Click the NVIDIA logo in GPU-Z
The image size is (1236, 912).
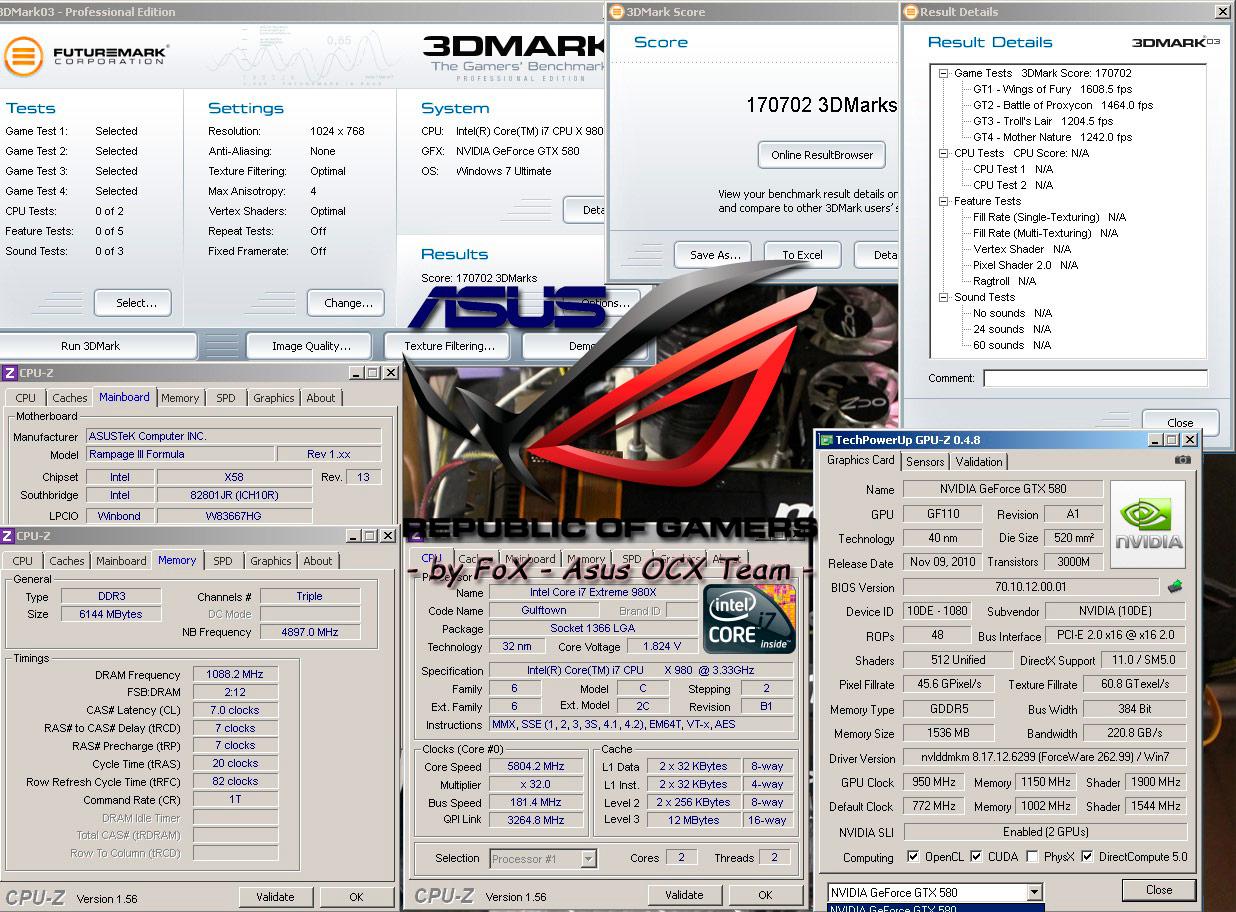1148,525
